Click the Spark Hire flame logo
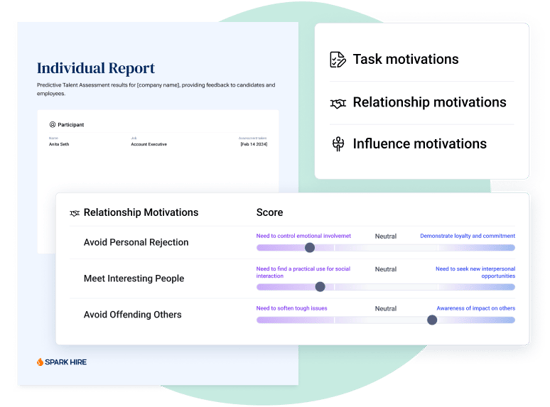Image resolution: width=550 pixels, height=407 pixels. point(40,362)
